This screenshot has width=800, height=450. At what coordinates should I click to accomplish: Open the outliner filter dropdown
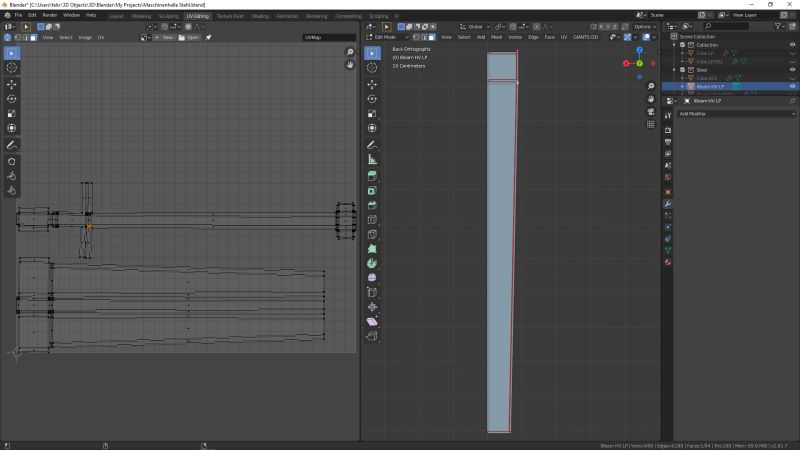click(x=780, y=26)
